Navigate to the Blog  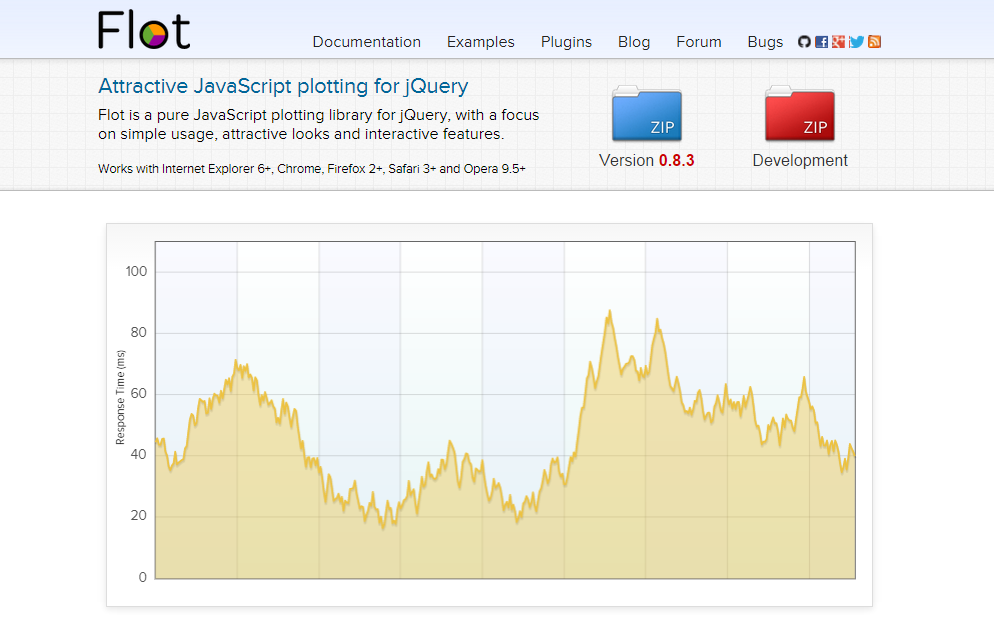(x=634, y=42)
